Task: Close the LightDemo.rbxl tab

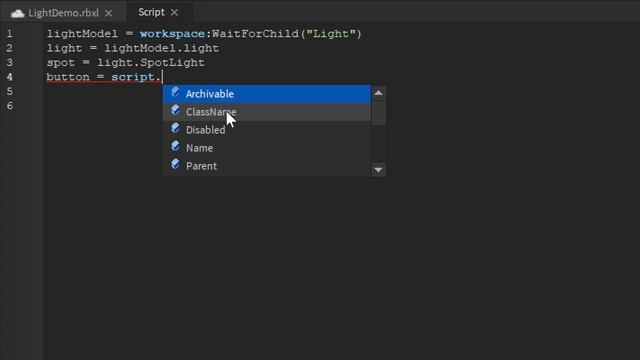Action: 109,13
